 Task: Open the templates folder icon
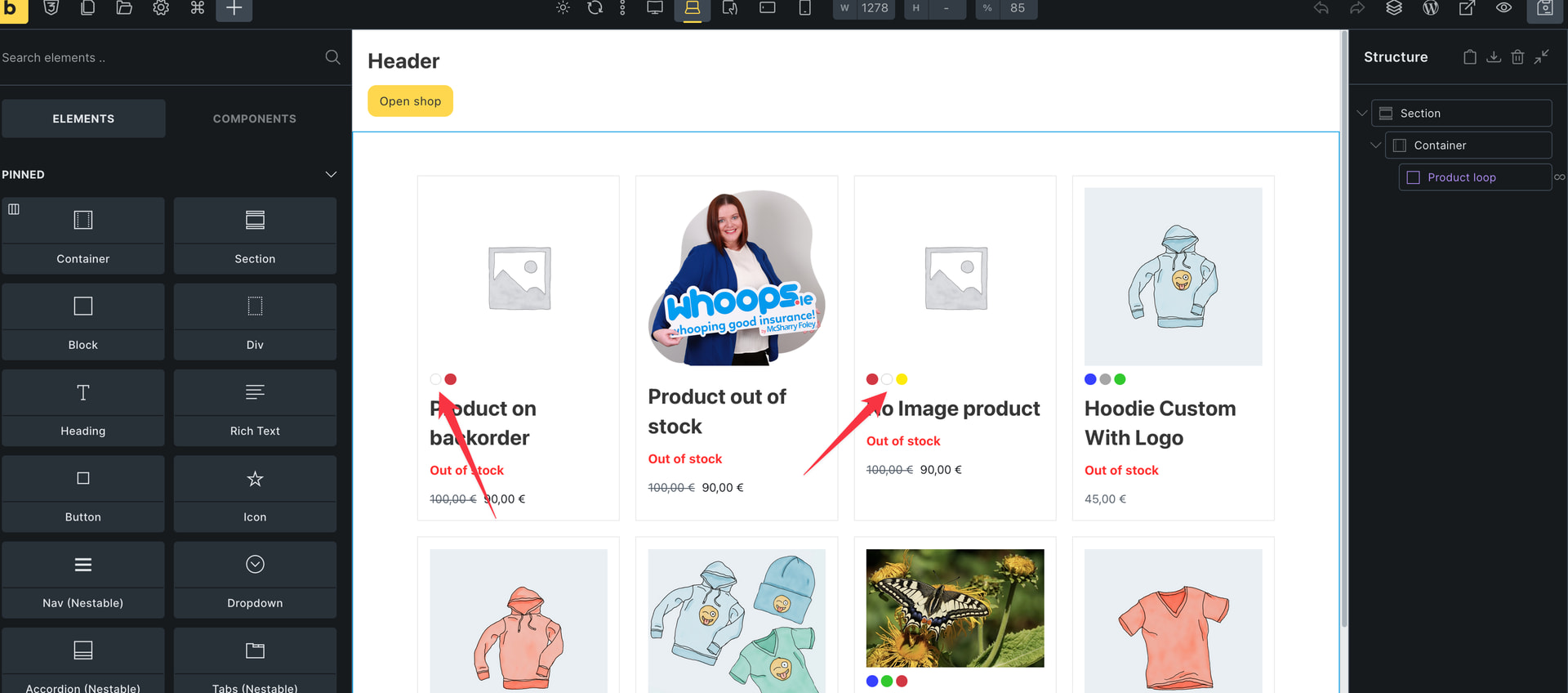[124, 8]
